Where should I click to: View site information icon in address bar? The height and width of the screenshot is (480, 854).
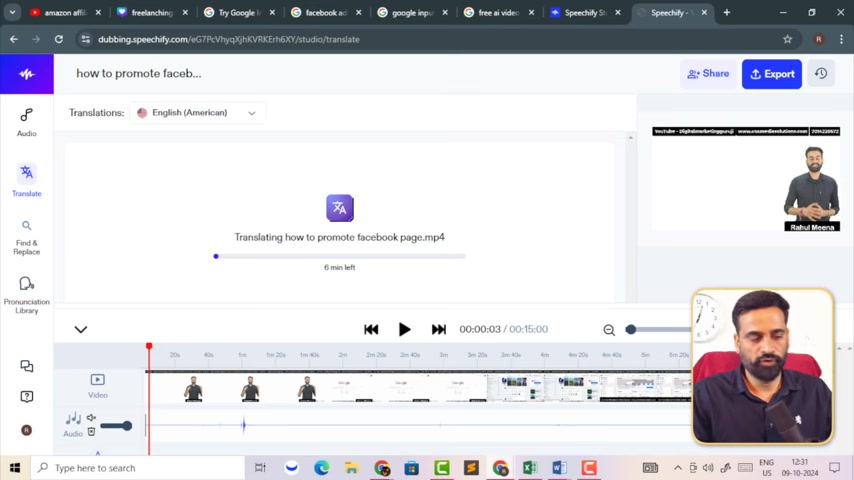[x=86, y=39]
